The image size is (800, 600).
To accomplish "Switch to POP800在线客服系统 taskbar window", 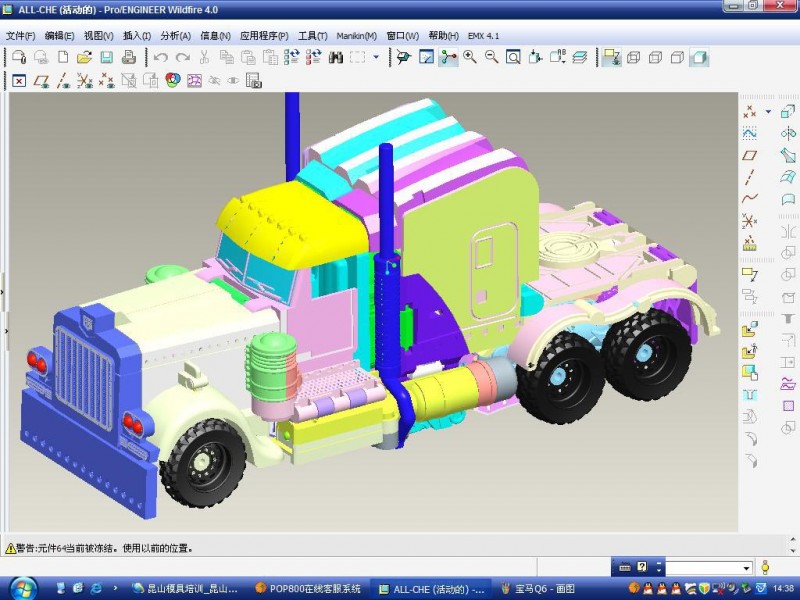I will pos(308,589).
